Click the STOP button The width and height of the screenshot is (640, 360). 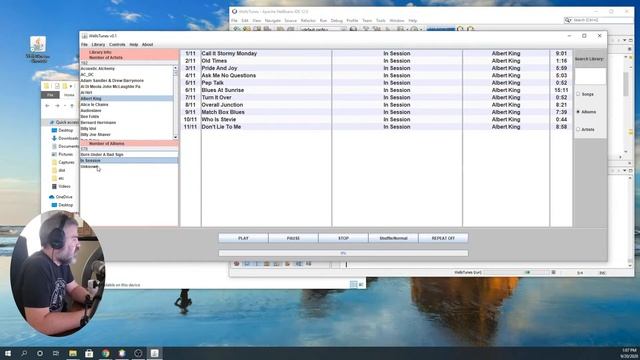[x=343, y=238]
